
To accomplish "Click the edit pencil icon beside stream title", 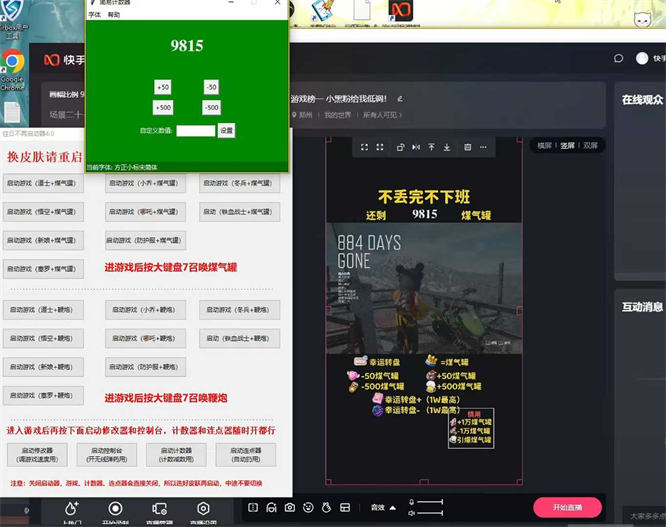I will tap(400, 99).
